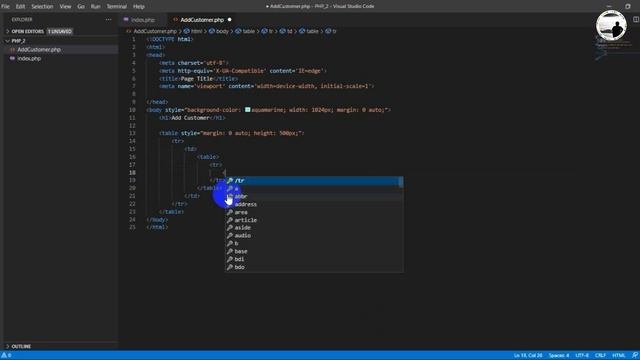Open the Run menu
Viewport: 640px width, 360px height.
[x=96, y=7]
